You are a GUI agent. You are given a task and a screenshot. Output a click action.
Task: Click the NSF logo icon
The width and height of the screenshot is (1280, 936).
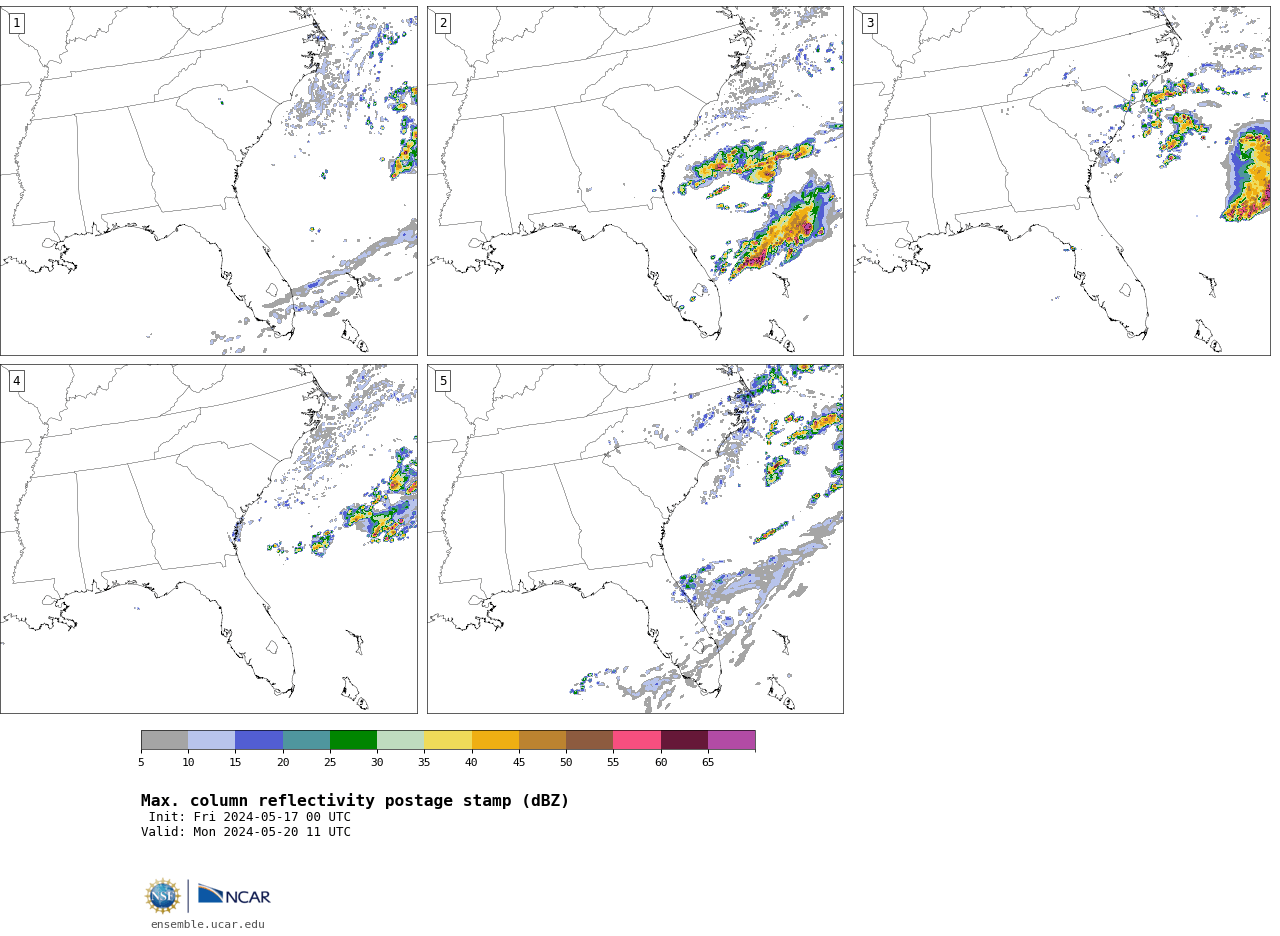click(x=163, y=895)
